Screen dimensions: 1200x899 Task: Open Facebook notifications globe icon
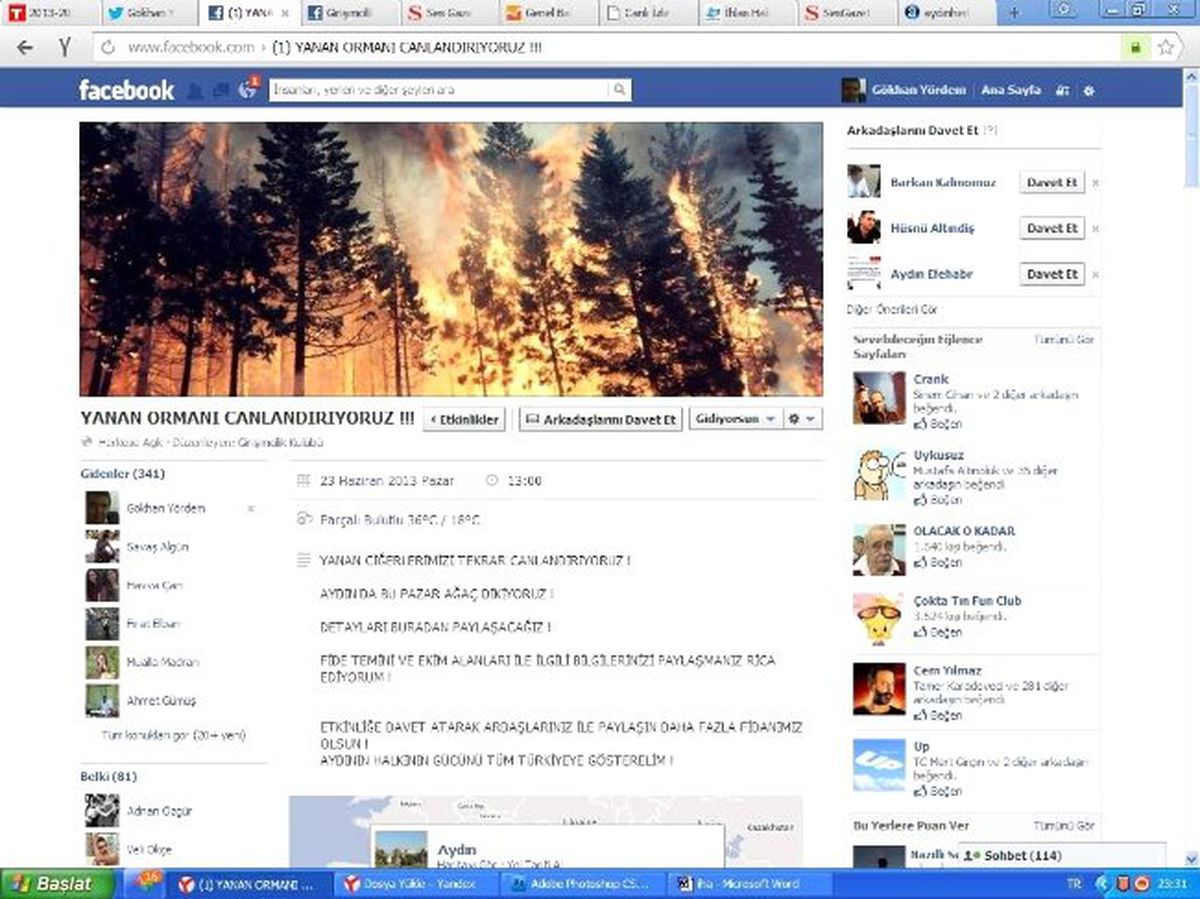248,90
